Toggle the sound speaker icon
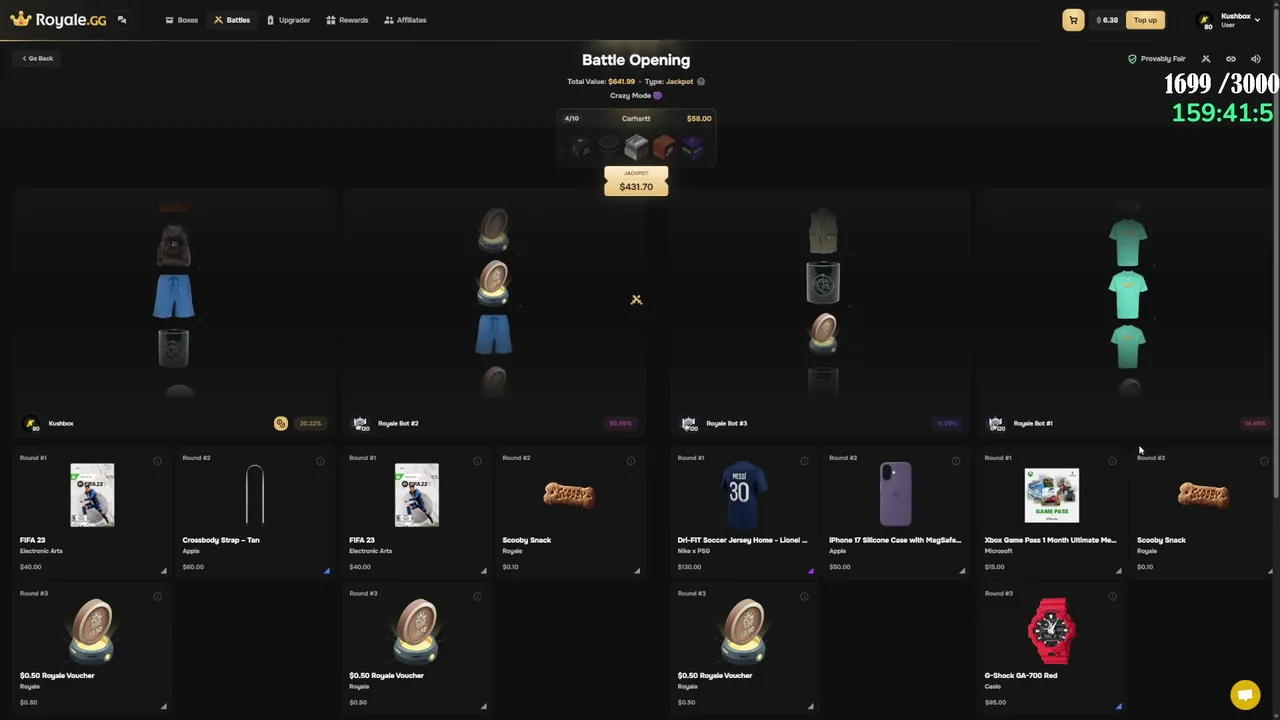 1256,59
